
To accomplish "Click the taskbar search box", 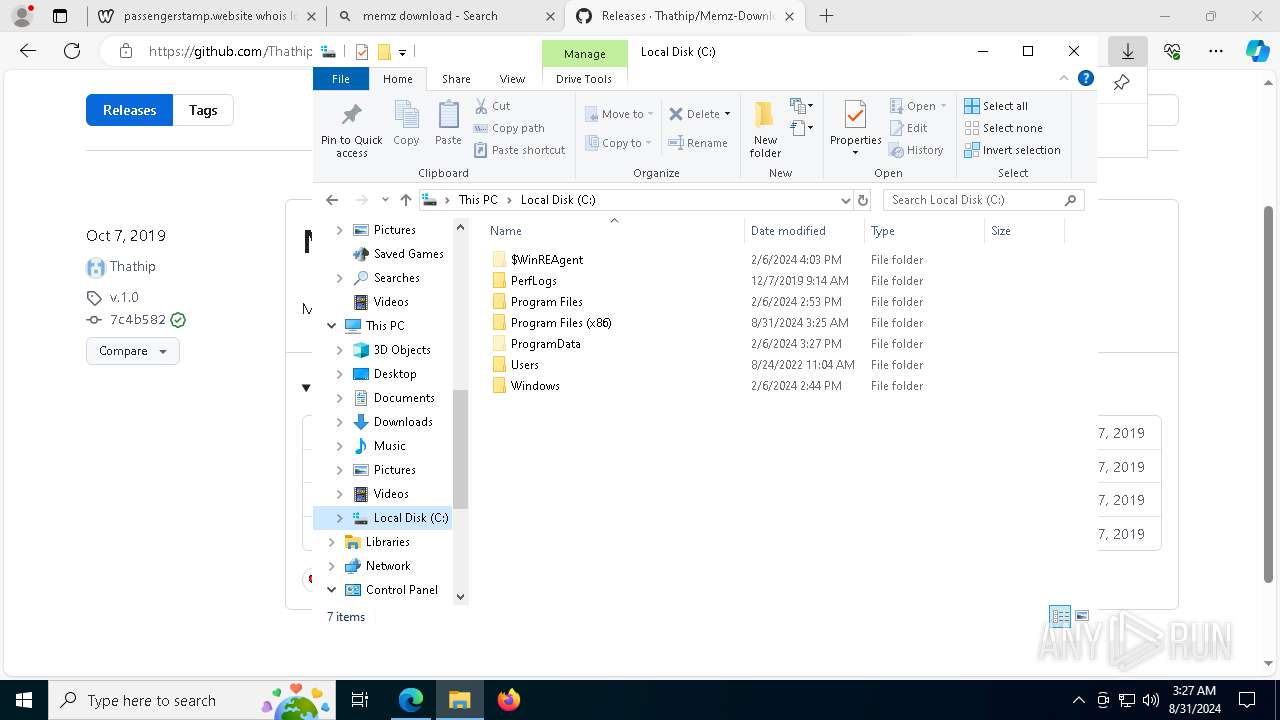I will 192,700.
